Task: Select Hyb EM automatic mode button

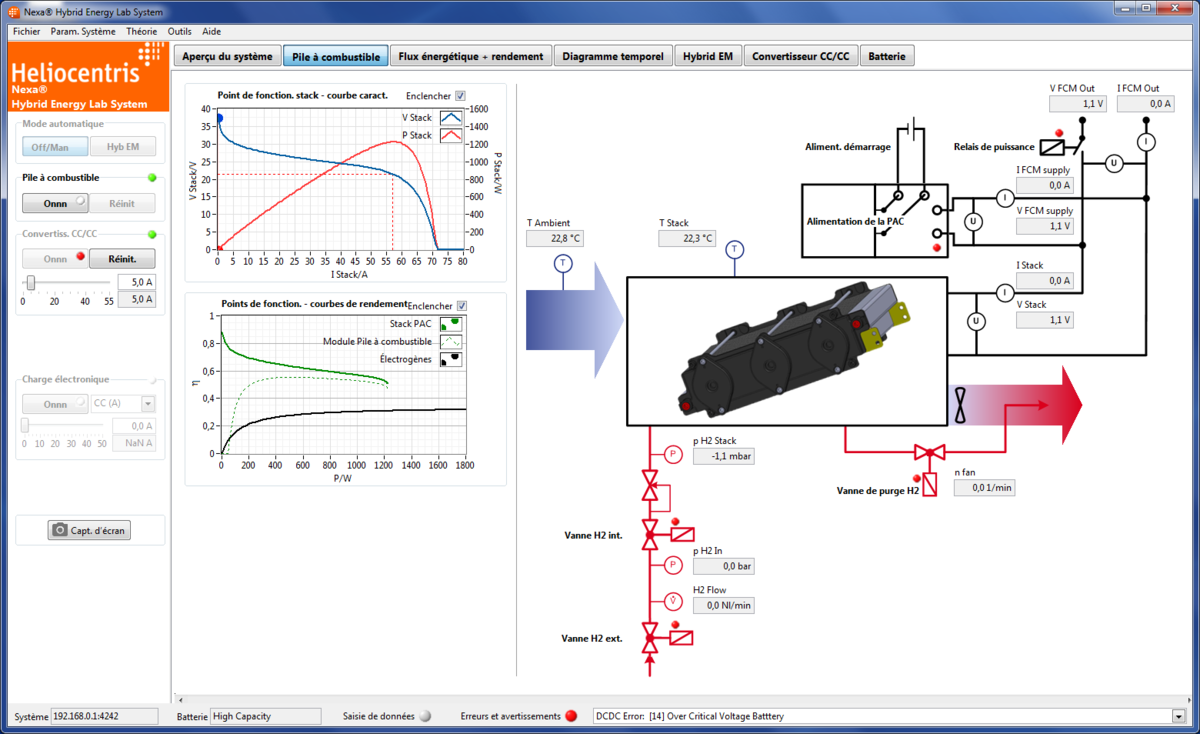Action: pos(123,147)
